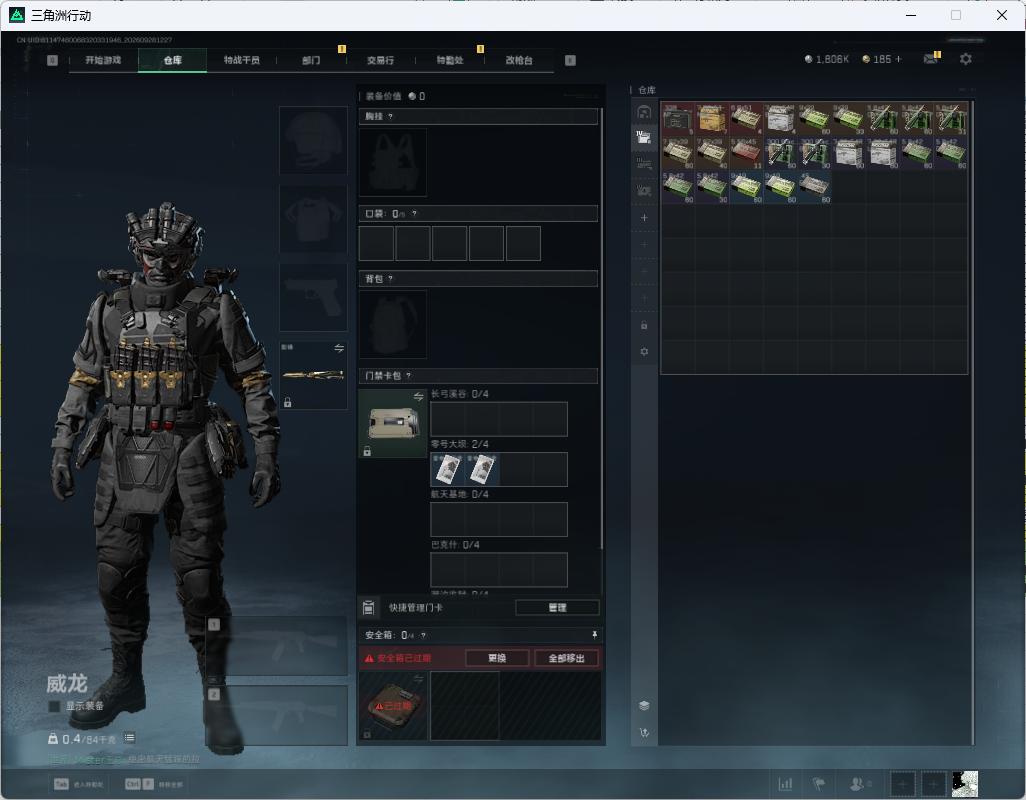This screenshot has width=1026, height=800.
Task: Select the main stash container tab icon
Action: (644, 113)
